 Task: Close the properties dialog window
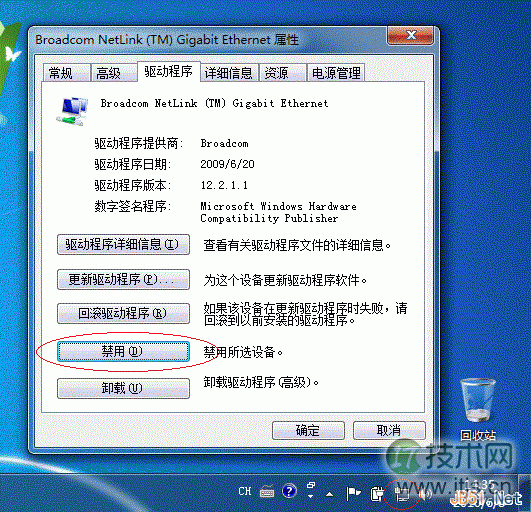410,35
